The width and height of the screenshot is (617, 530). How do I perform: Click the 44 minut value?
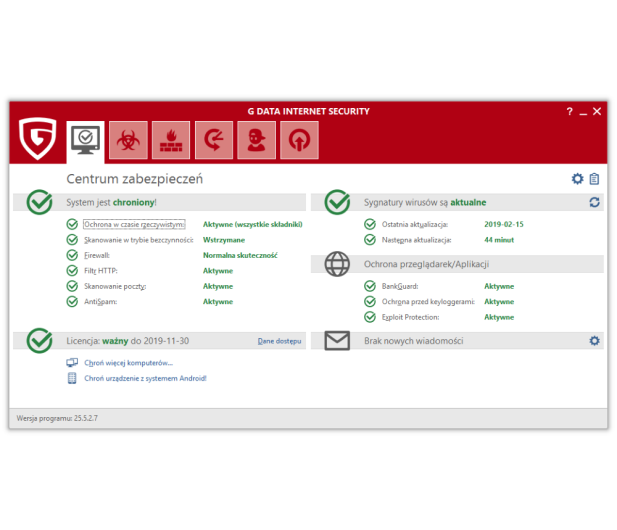(x=499, y=240)
